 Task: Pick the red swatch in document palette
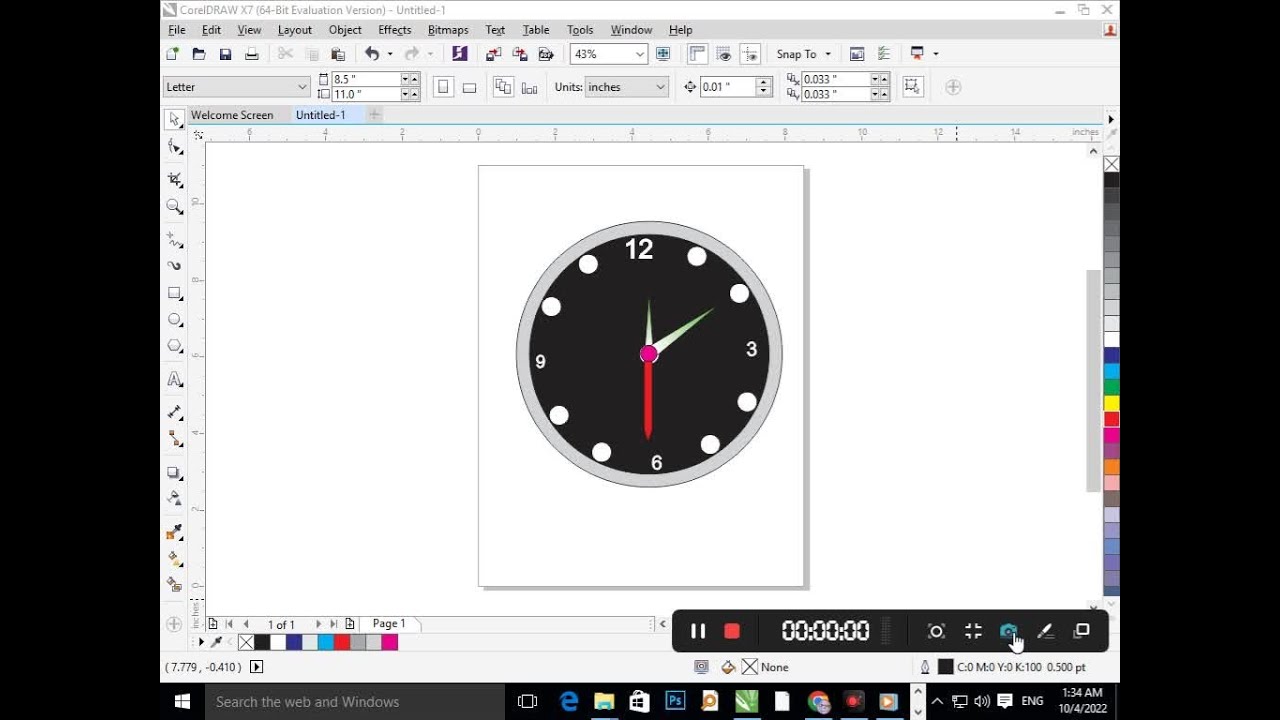[342, 642]
